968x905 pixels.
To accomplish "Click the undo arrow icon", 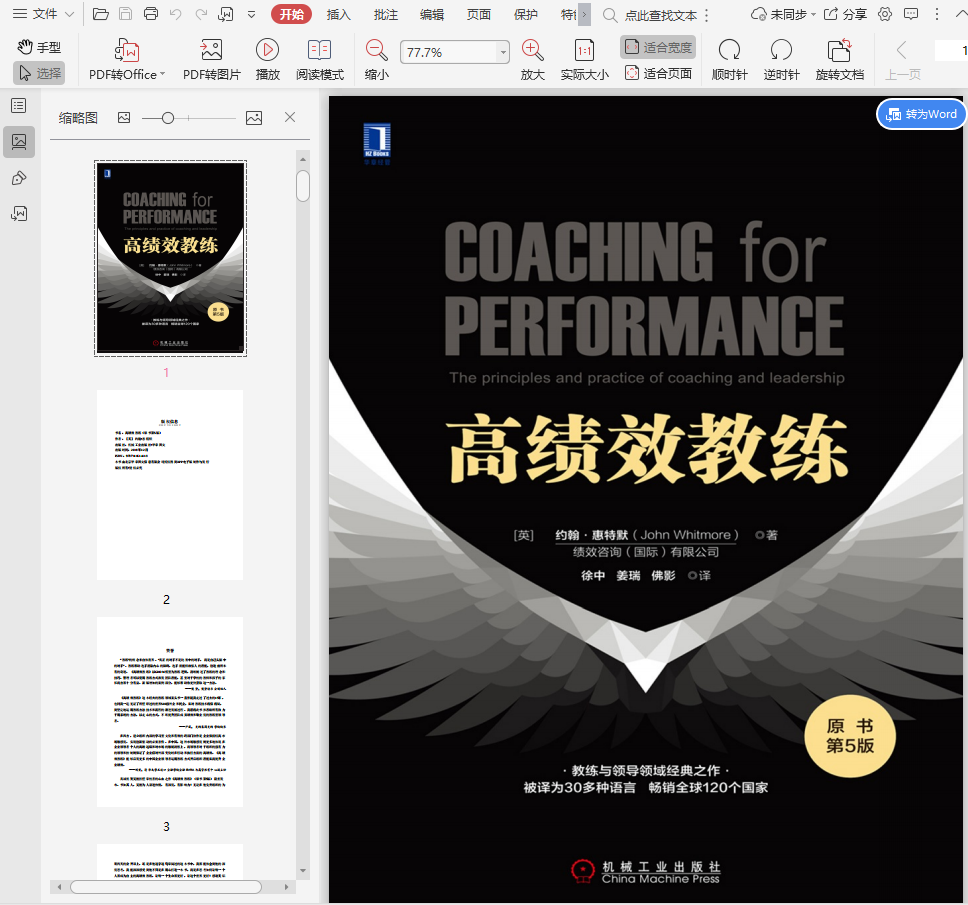I will tap(176, 14).
